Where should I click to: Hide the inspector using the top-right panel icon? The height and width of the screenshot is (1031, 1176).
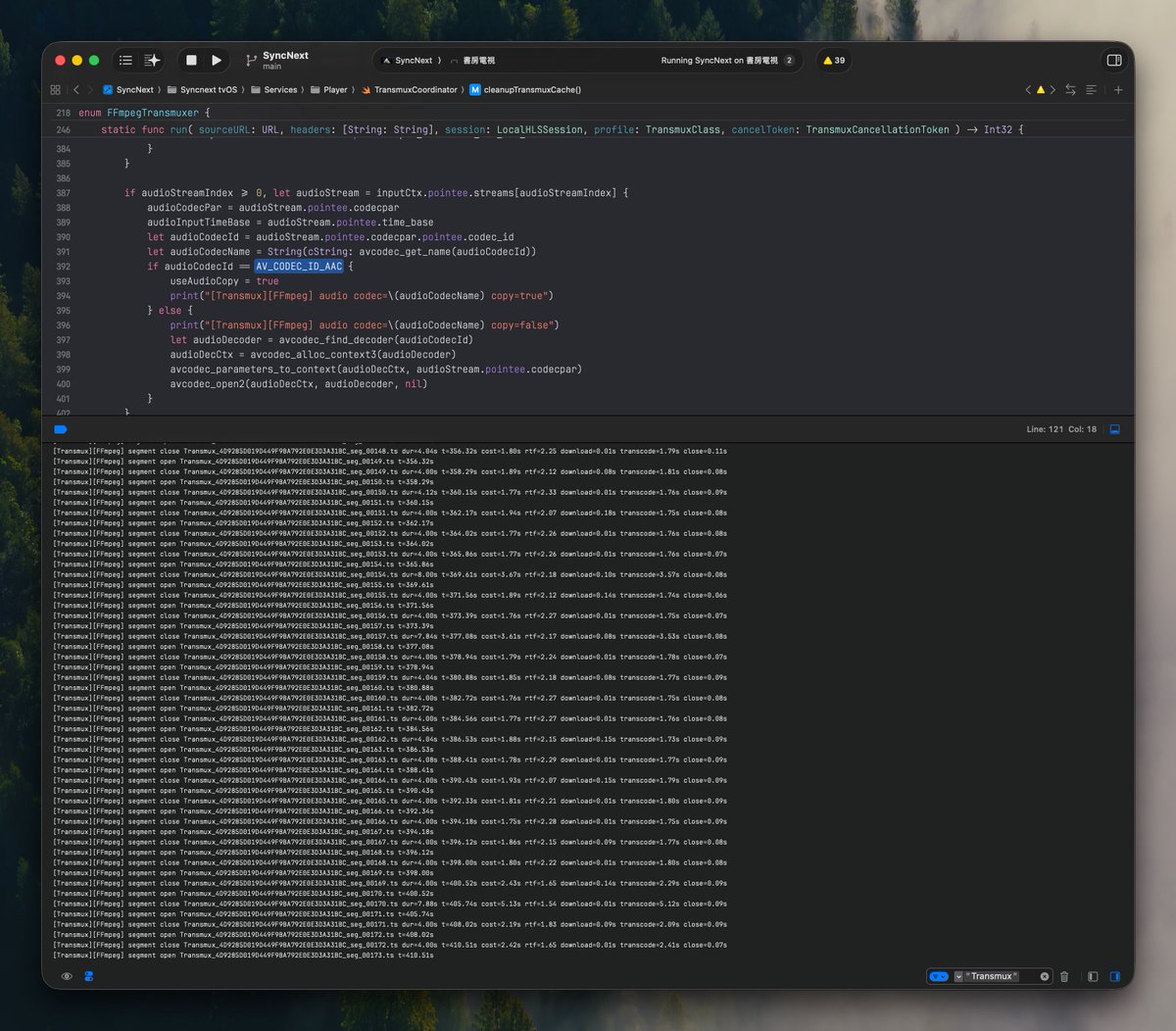point(1113,60)
